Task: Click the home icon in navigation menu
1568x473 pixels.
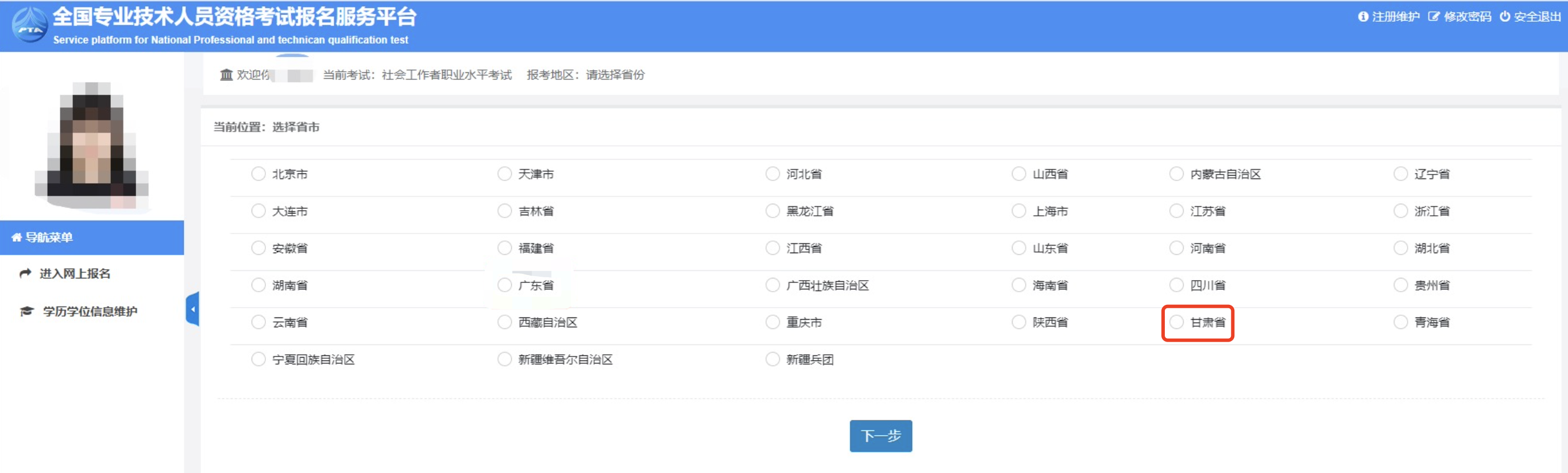Action: coord(17,238)
